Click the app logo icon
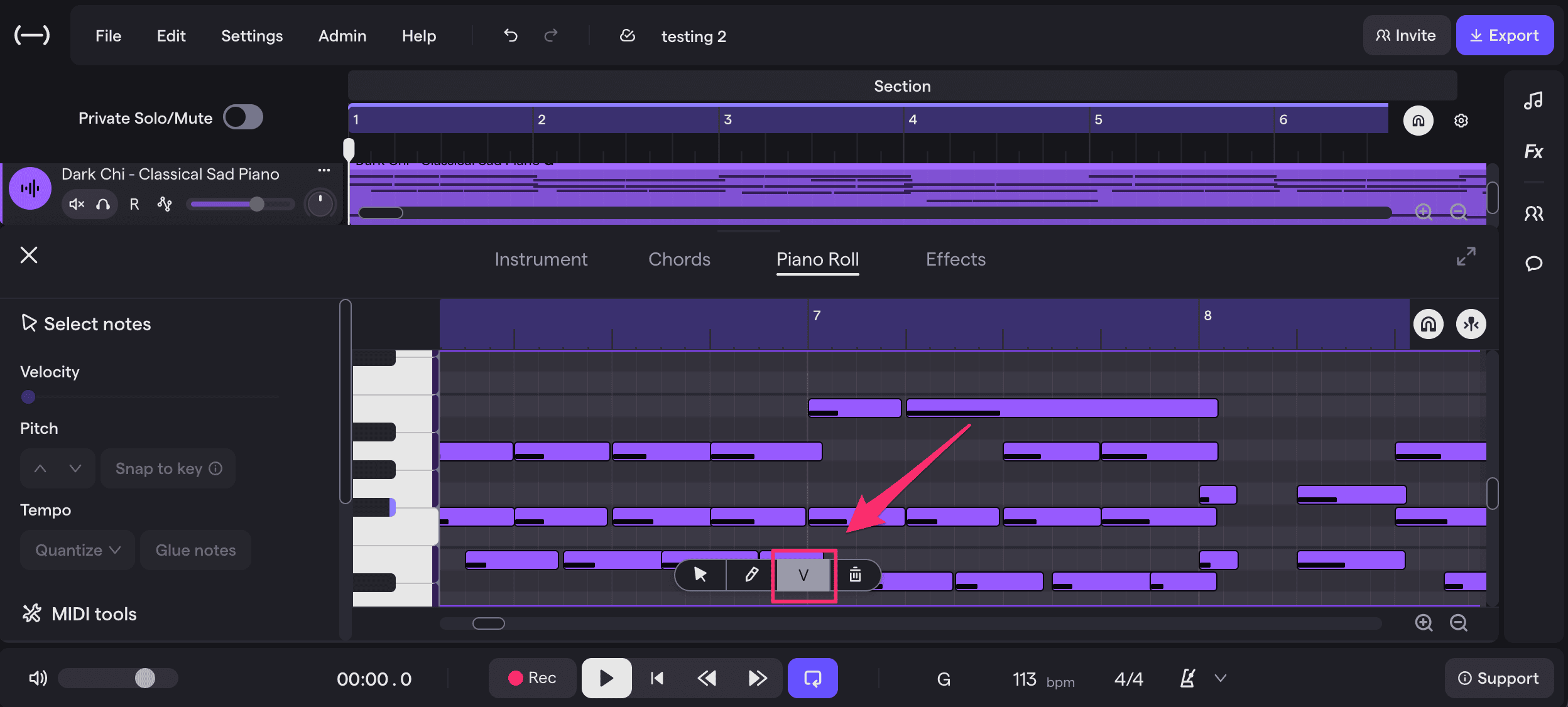The image size is (1568, 707). click(x=32, y=35)
